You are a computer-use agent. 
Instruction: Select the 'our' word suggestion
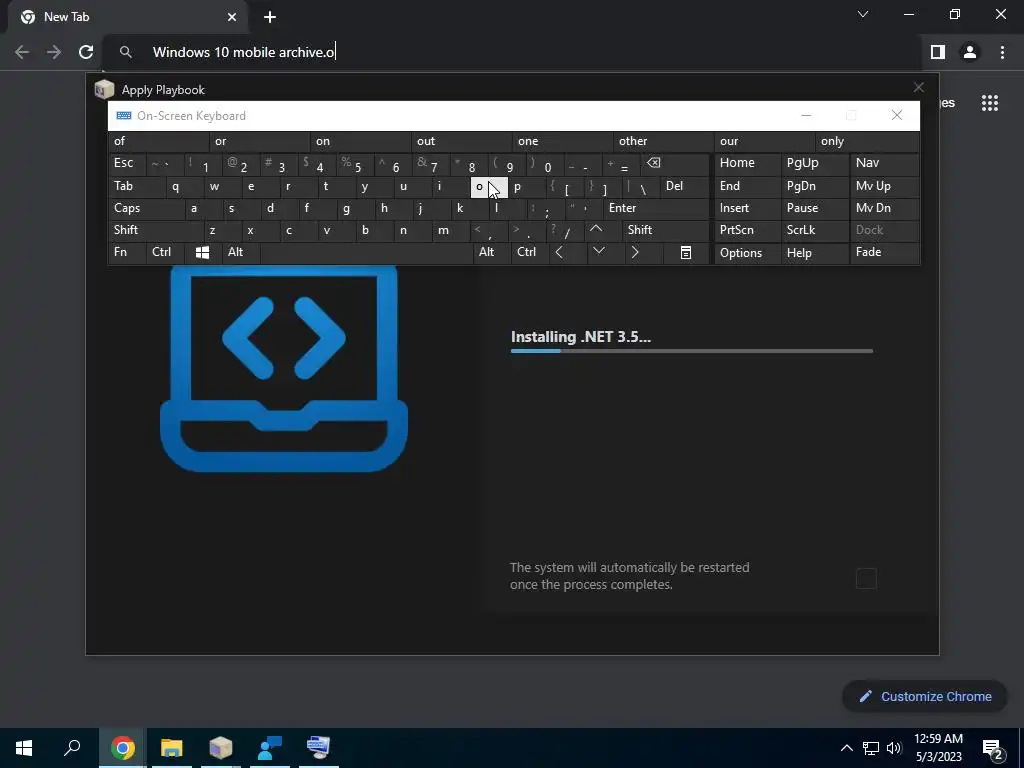(765, 141)
